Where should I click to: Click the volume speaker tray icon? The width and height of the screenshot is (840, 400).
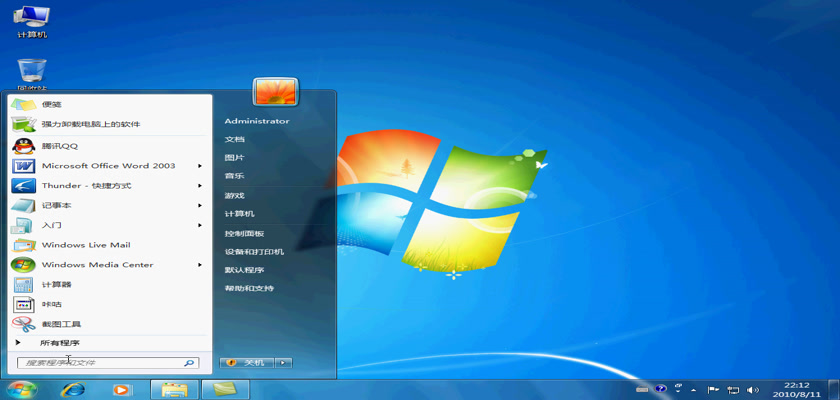point(752,389)
